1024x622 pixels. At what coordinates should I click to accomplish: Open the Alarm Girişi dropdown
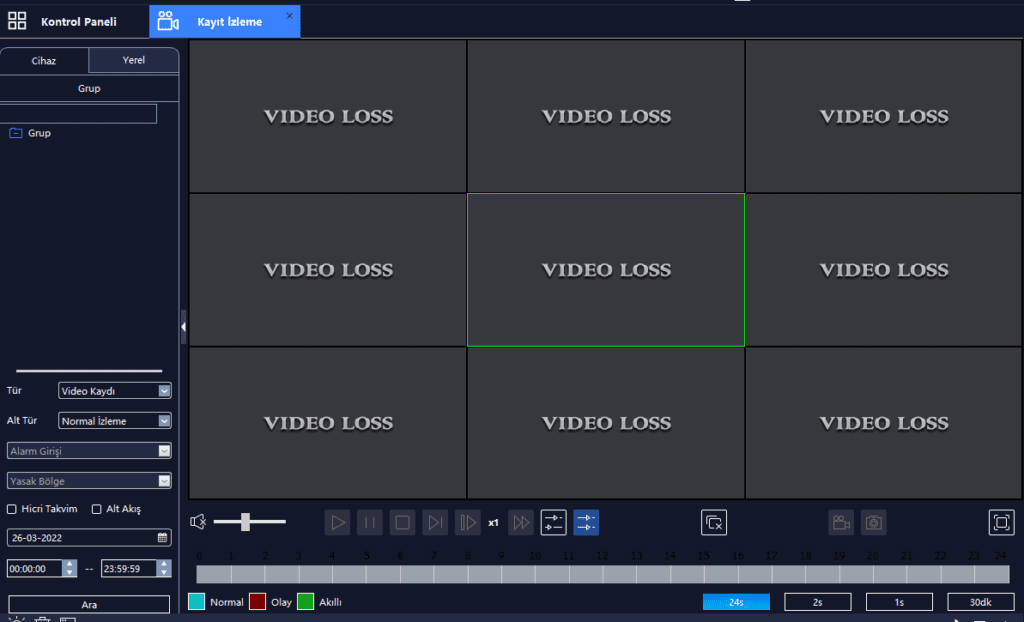pos(89,451)
